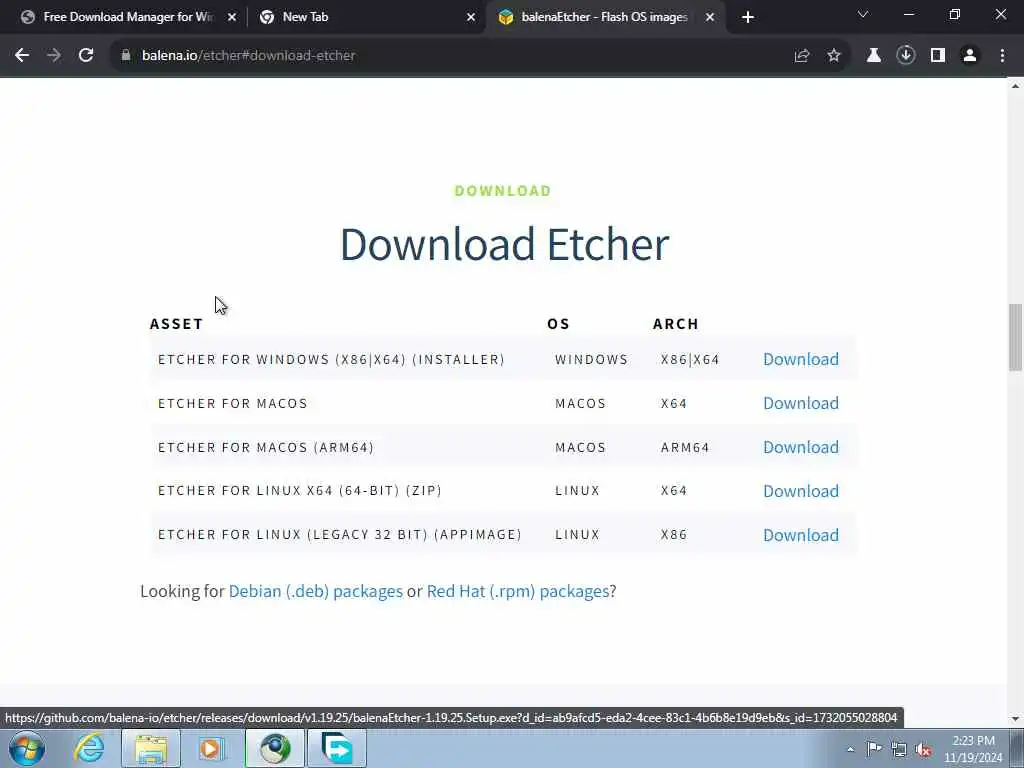Close the balenaEtcher tab
The image size is (1024, 768).
[x=710, y=17]
